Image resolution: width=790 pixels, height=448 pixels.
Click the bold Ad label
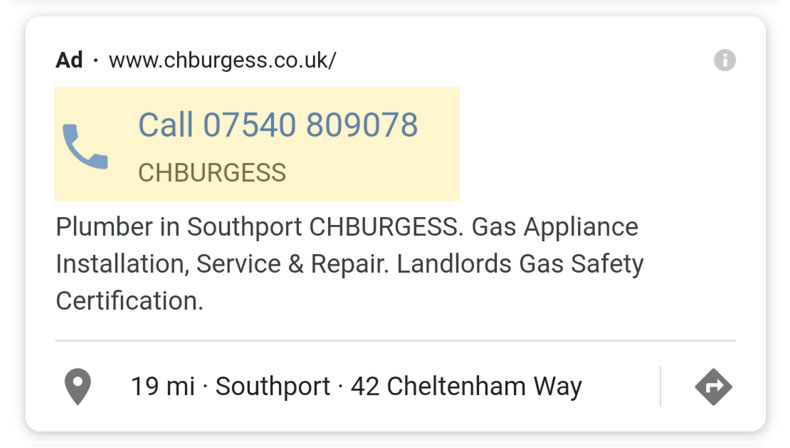tap(69, 60)
